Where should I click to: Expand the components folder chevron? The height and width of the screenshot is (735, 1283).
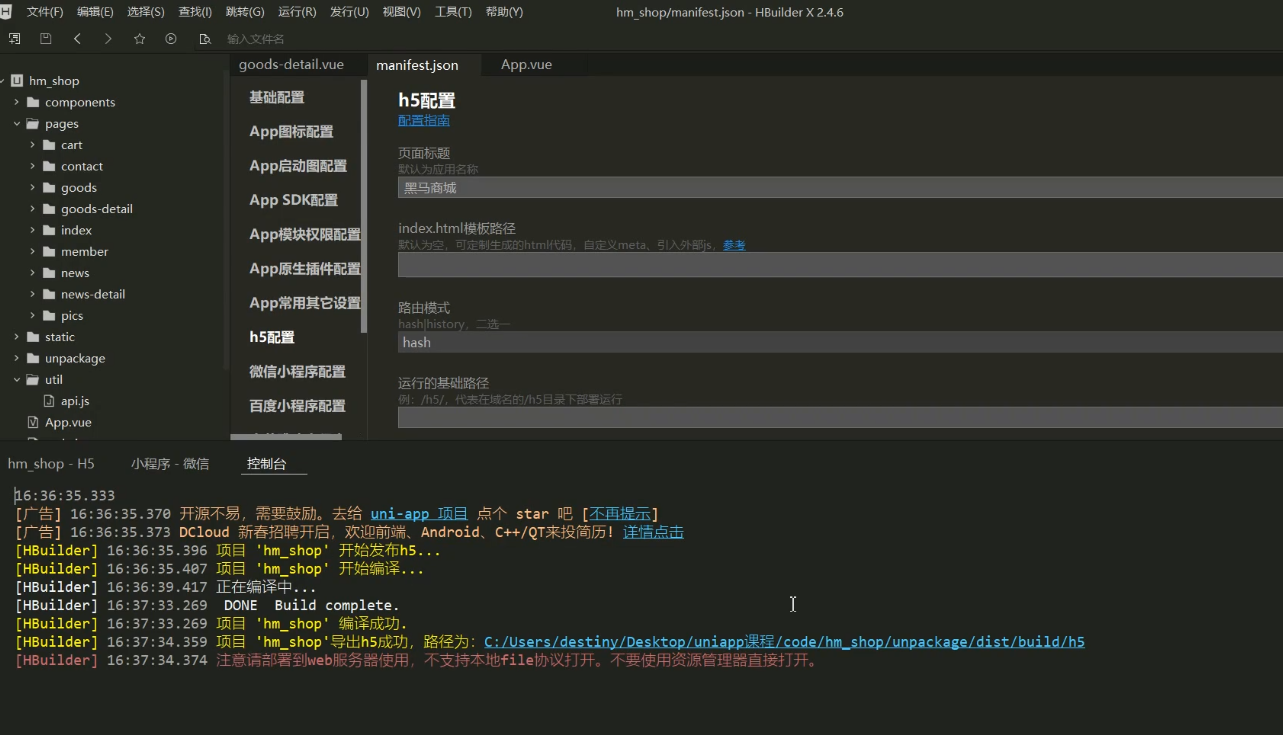(17, 102)
